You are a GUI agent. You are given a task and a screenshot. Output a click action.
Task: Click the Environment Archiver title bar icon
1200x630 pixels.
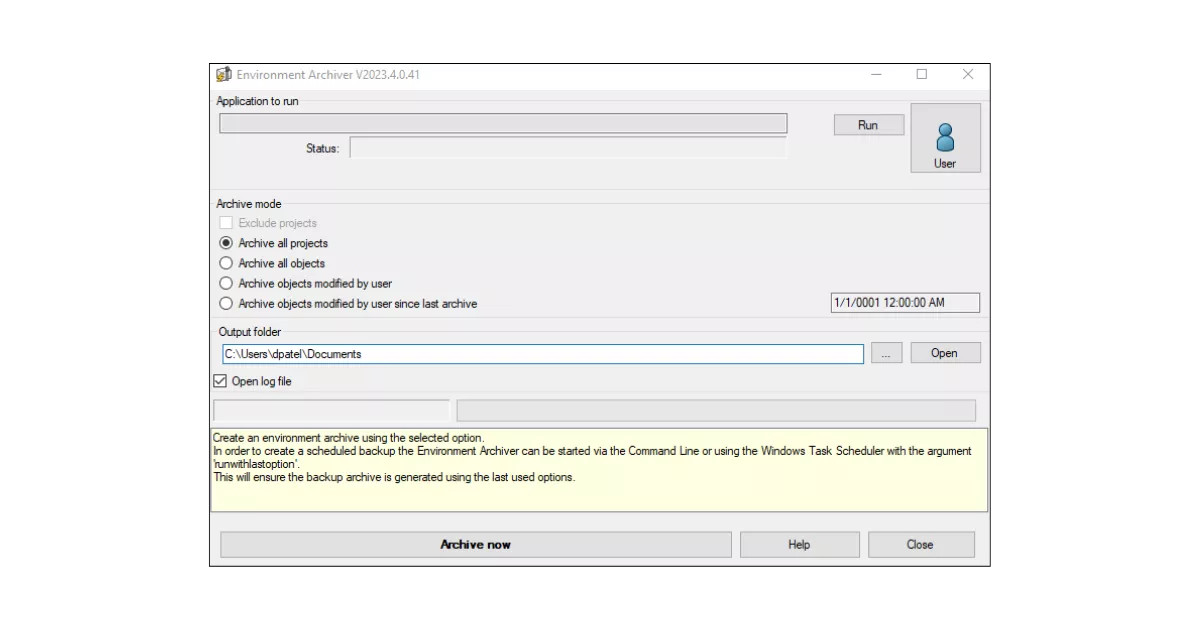[222, 74]
